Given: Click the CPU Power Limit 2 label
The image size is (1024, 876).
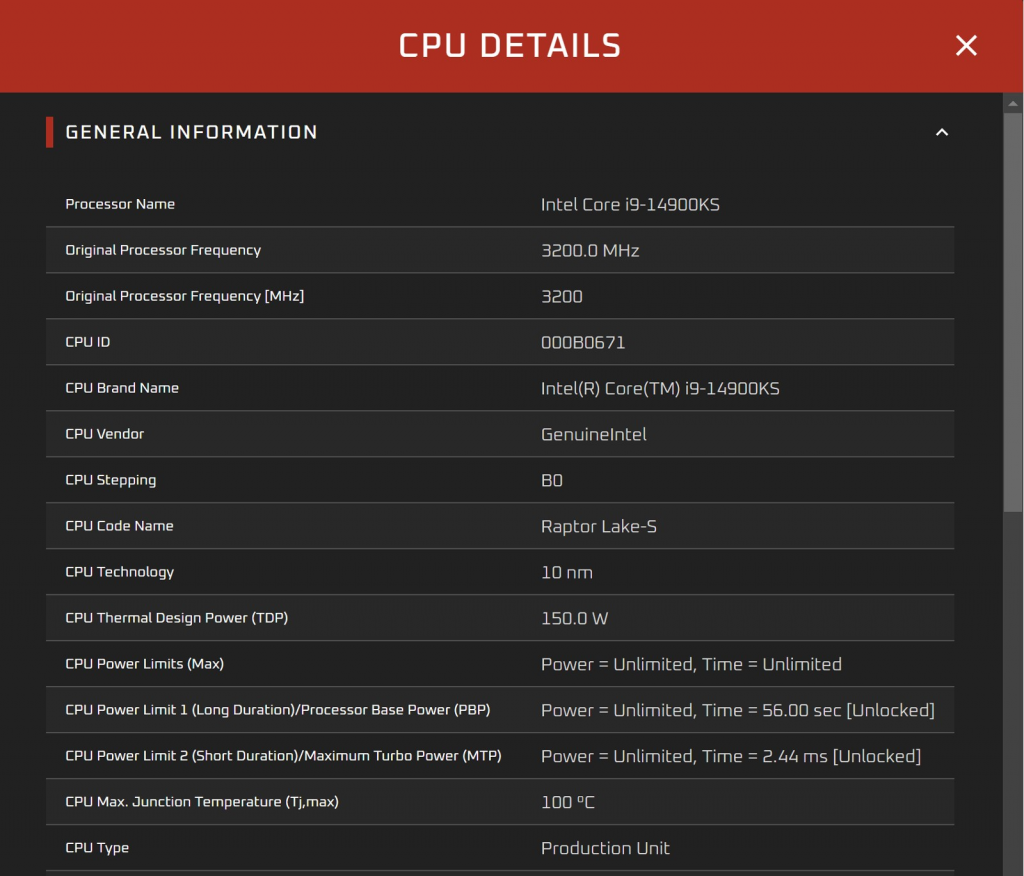Looking at the screenshot, I should 283,756.
